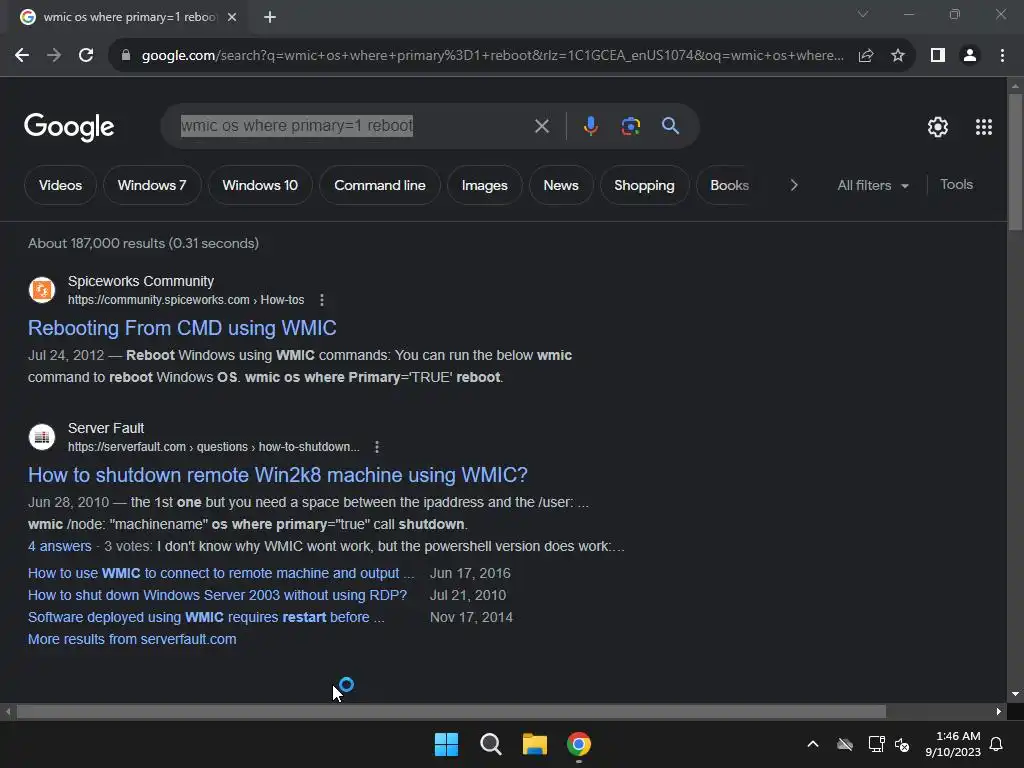Image resolution: width=1024 pixels, height=768 pixels.
Task: Click the muted volume tray icon
Action: [x=903, y=744]
